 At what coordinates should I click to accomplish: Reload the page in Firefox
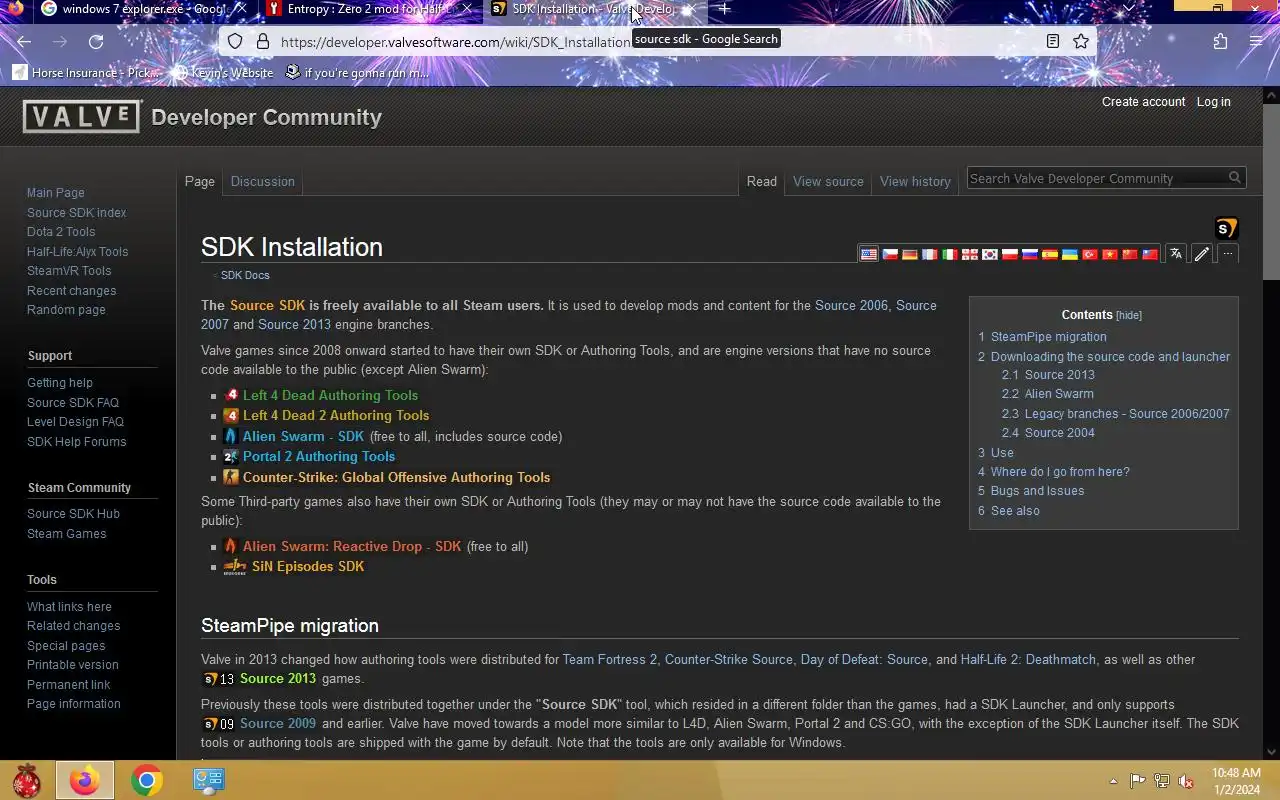tap(96, 42)
